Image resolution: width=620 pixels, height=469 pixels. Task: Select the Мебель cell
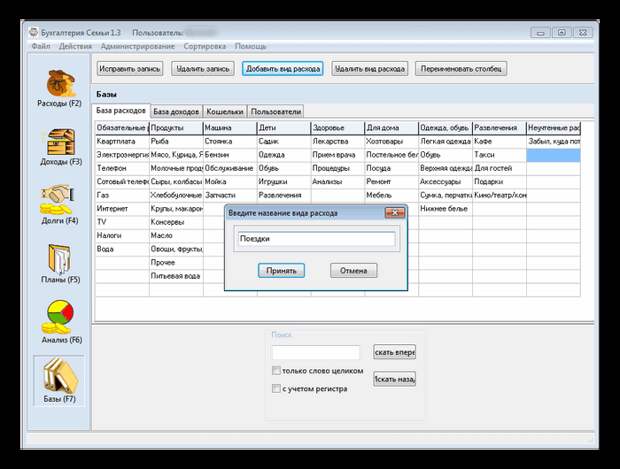click(391, 195)
